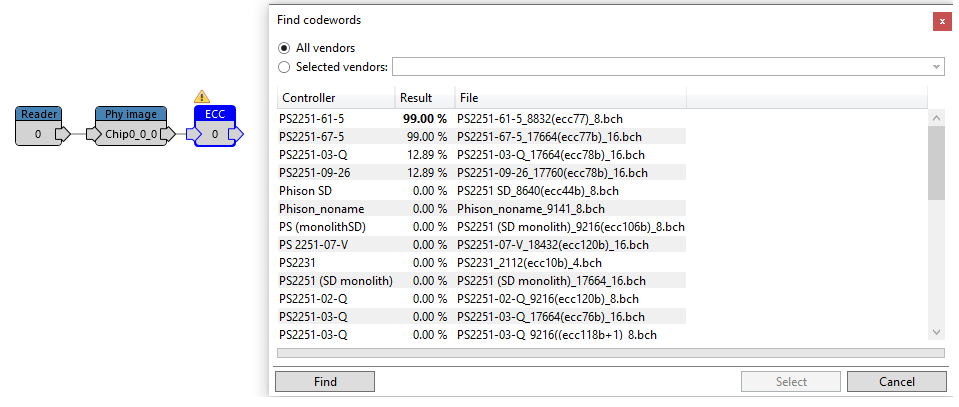Select the blue ECC node
The image size is (959, 407).
[215, 125]
